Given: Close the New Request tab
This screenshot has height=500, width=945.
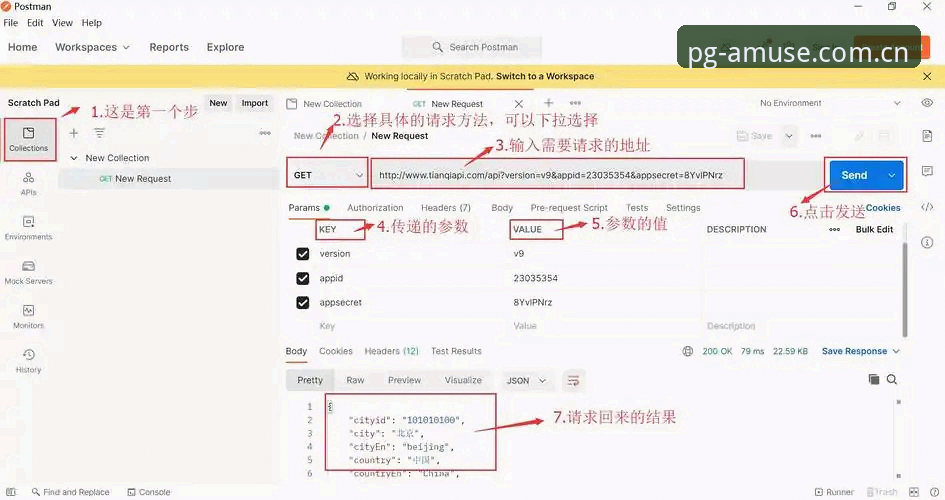Looking at the screenshot, I should (x=519, y=104).
